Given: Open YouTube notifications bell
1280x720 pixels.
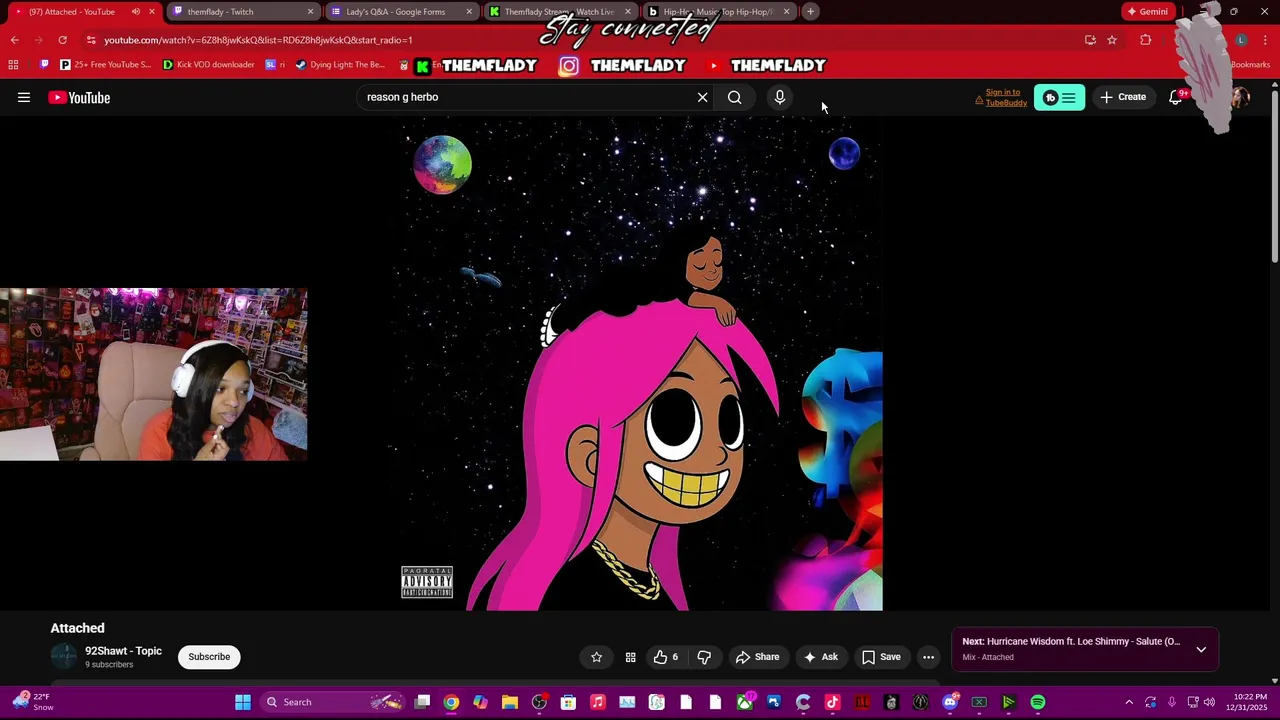Looking at the screenshot, I should click(1176, 97).
